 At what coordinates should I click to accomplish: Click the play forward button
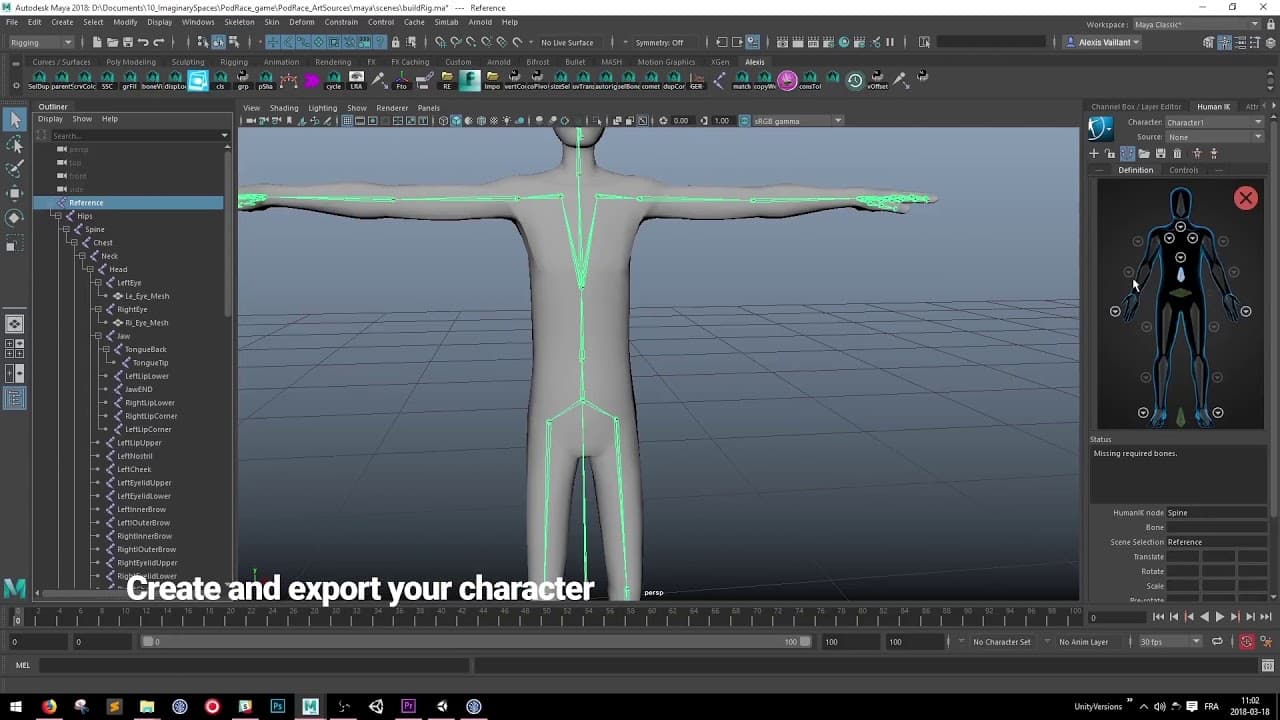(1219, 617)
